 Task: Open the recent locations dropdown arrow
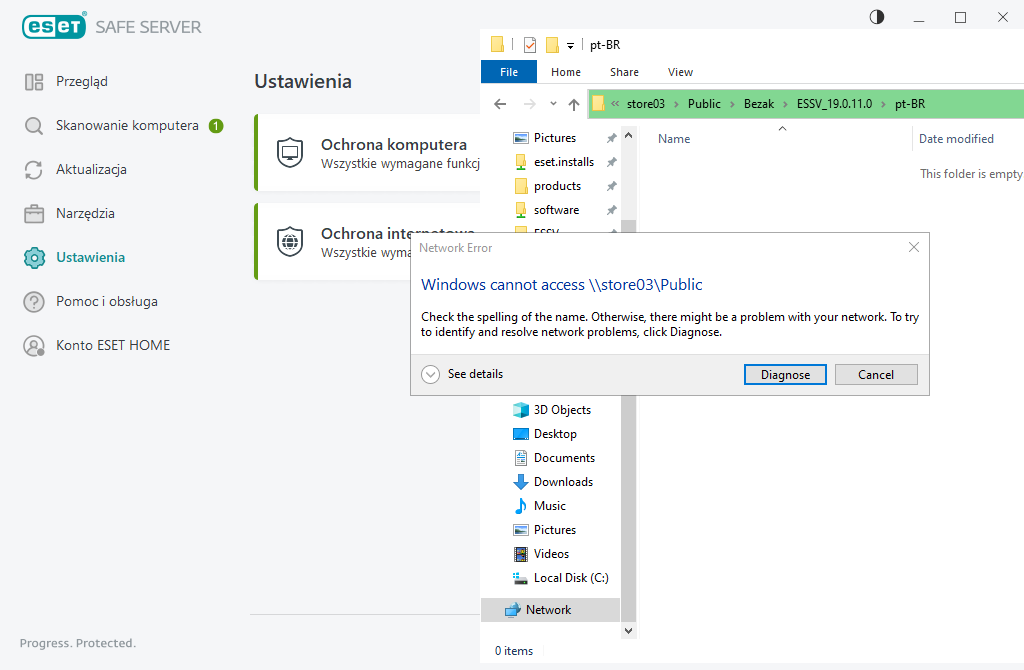tap(556, 104)
